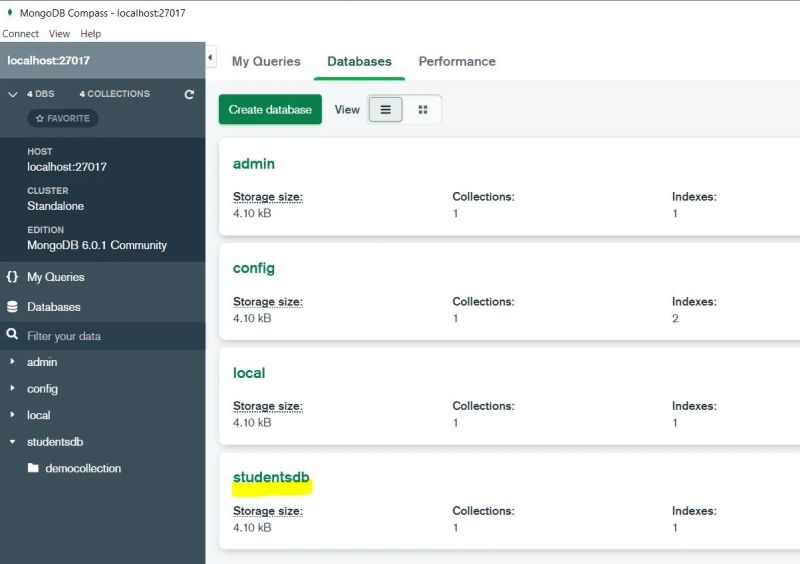Open the admin database card title

point(254,164)
